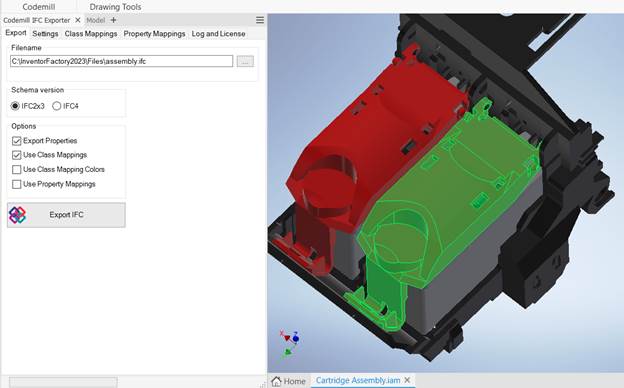Go to Log and License tab
This screenshot has width=624, height=388.
pyautogui.click(x=218, y=34)
